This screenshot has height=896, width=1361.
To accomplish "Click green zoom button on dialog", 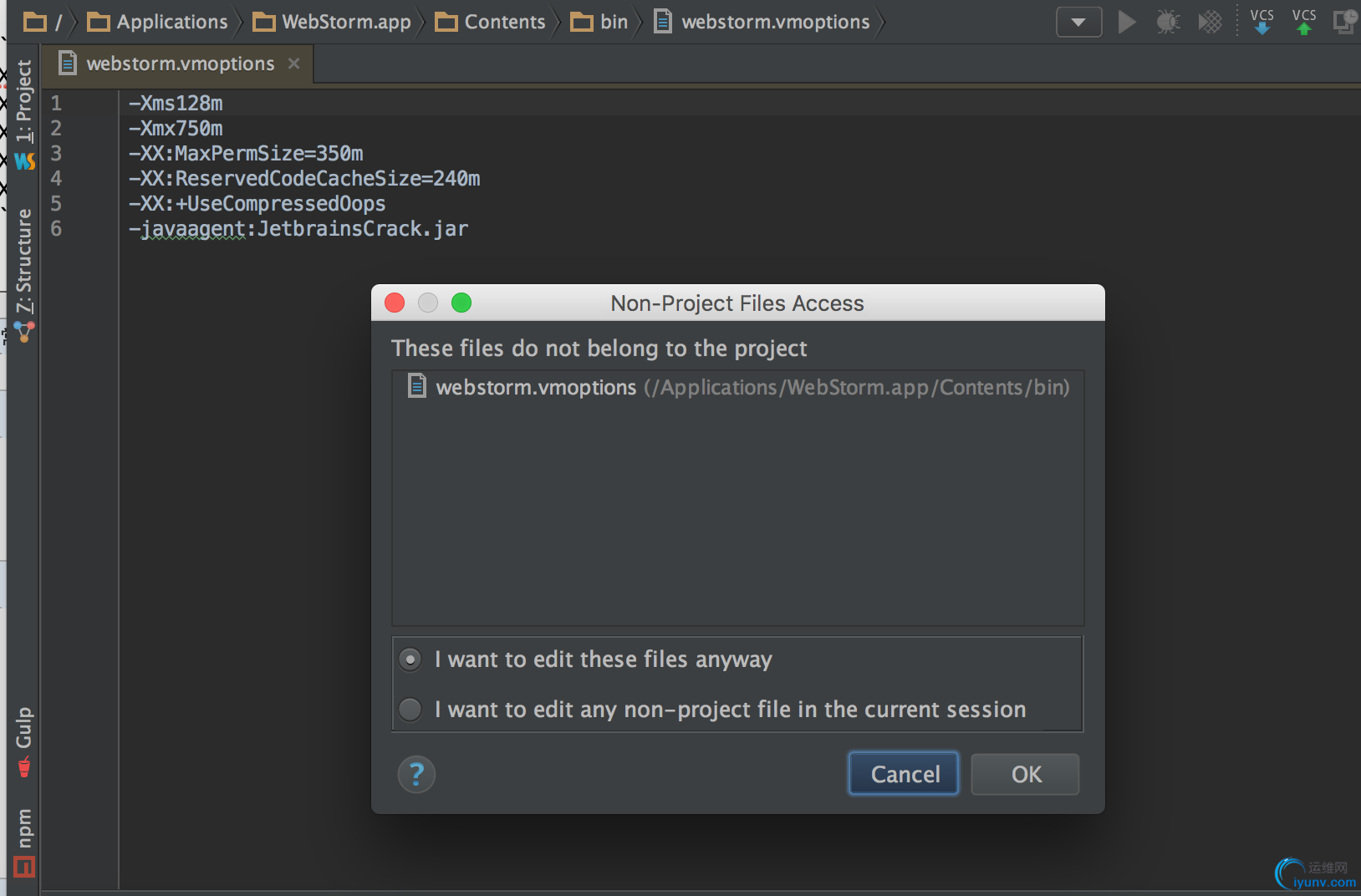I will point(461,303).
